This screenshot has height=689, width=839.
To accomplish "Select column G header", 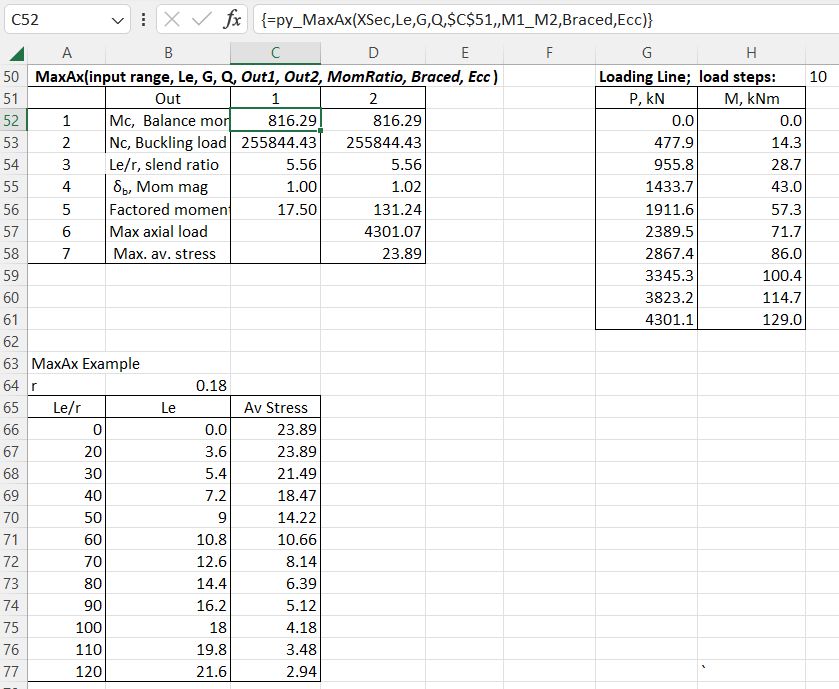I will 647,53.
